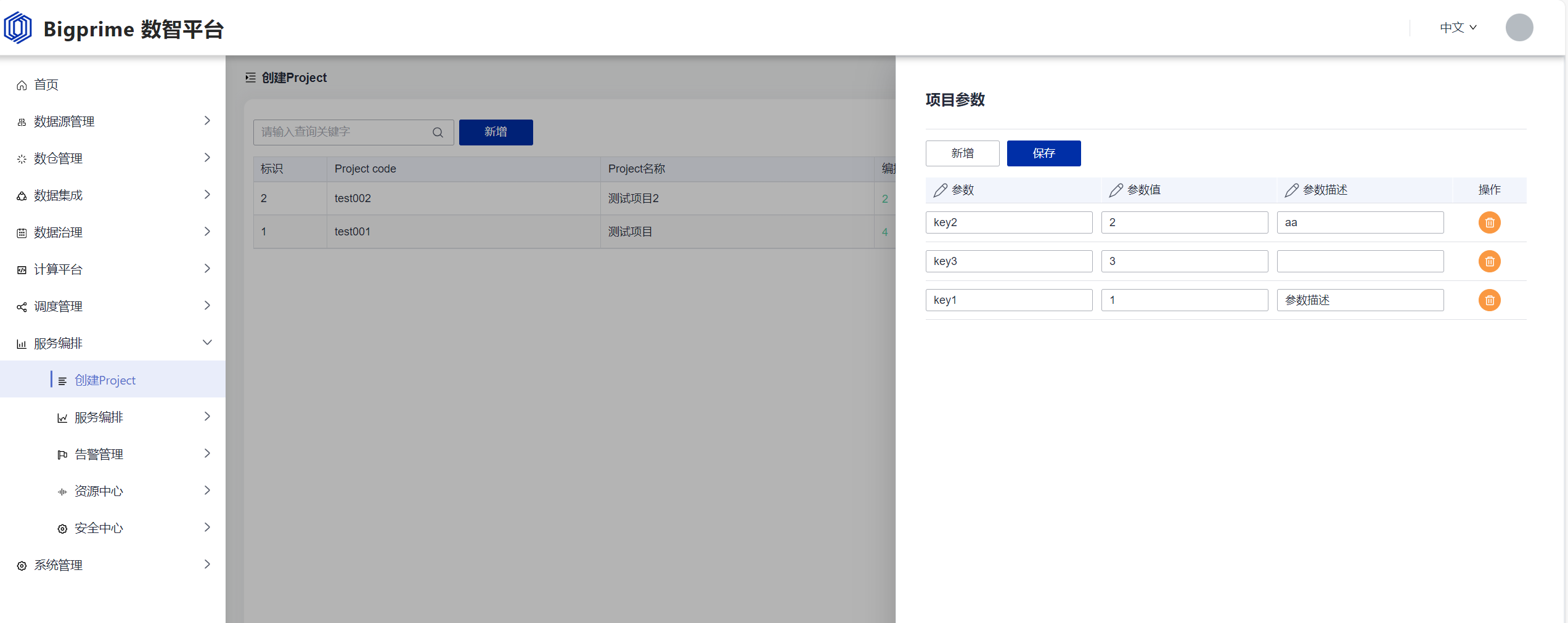Click pencil icon in 参数 column header
The width and height of the screenshot is (1568, 623).
(940, 190)
